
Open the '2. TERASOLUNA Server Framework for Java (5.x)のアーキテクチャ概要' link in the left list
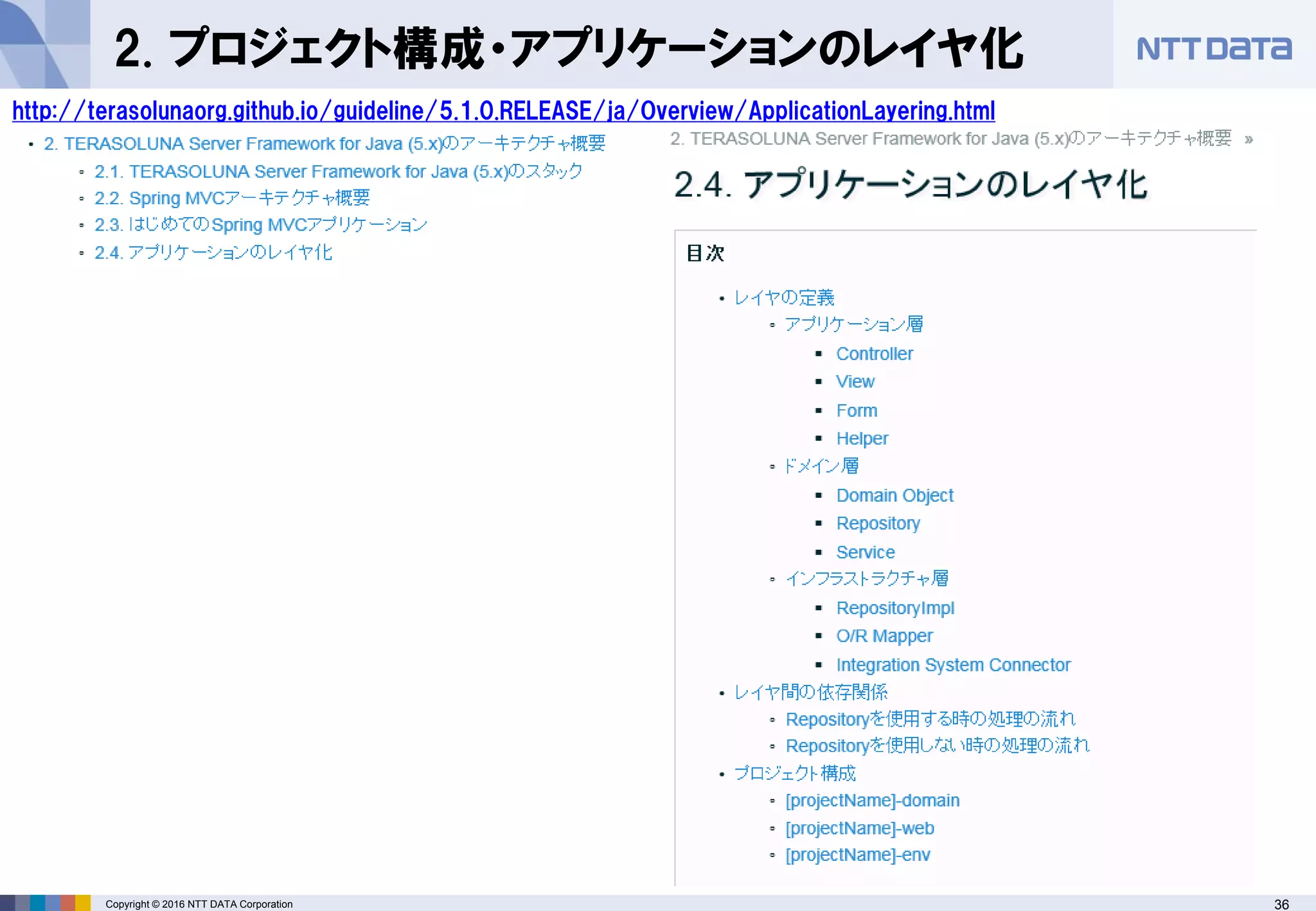click(x=325, y=143)
